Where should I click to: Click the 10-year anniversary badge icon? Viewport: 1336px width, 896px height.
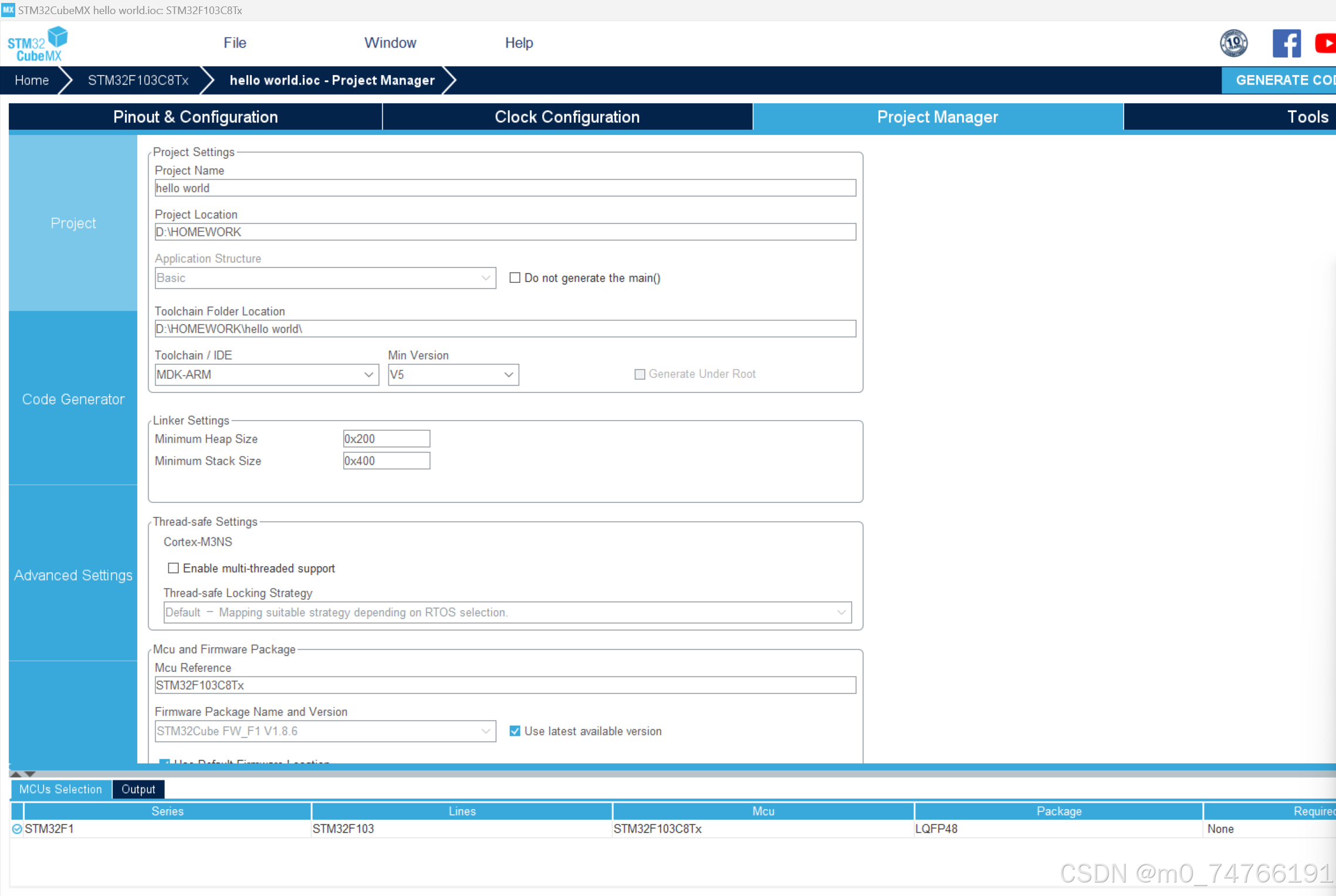[x=1233, y=43]
